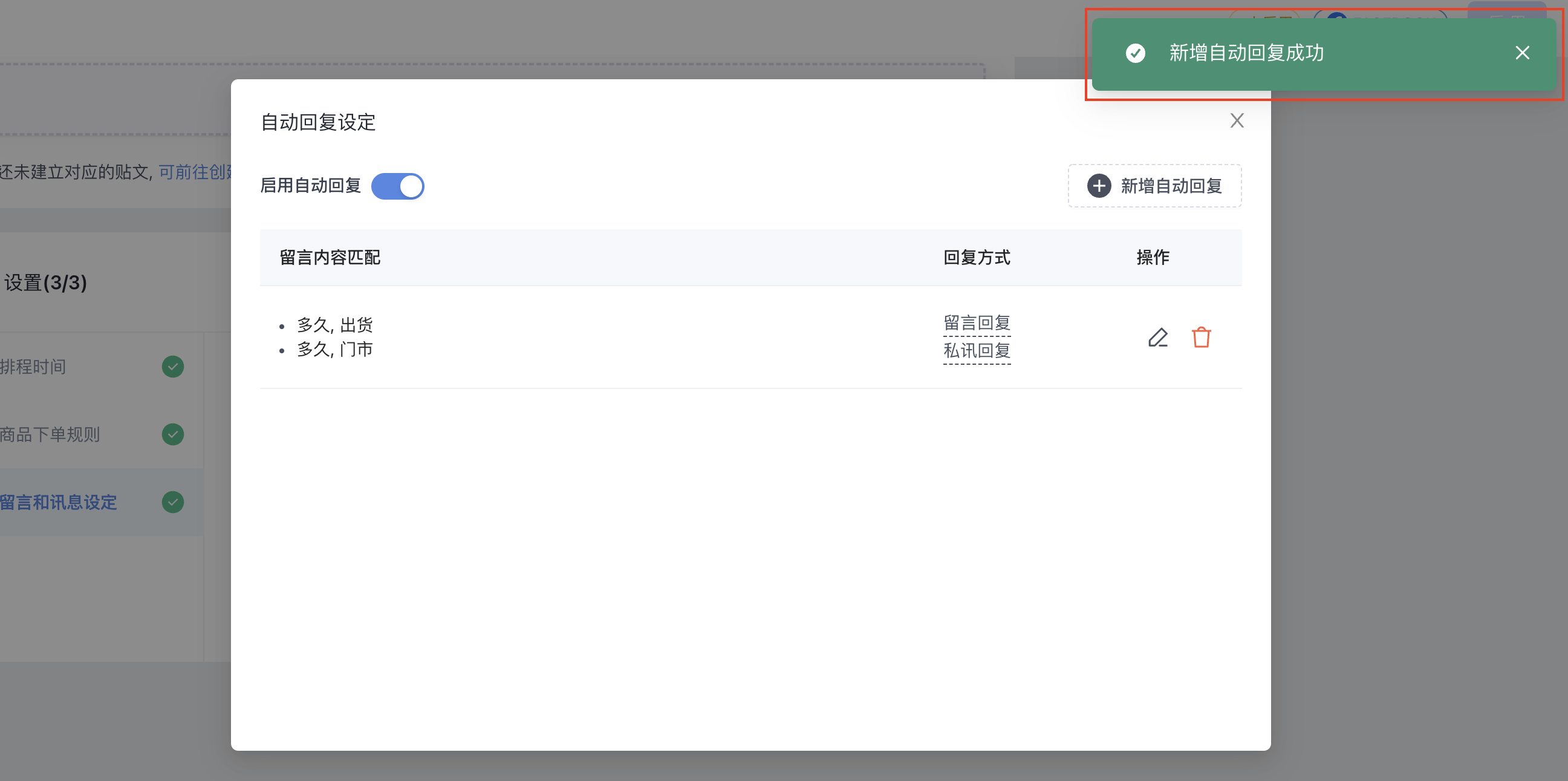Click the green check next to 排程时间
The image size is (1568, 781).
(x=173, y=367)
